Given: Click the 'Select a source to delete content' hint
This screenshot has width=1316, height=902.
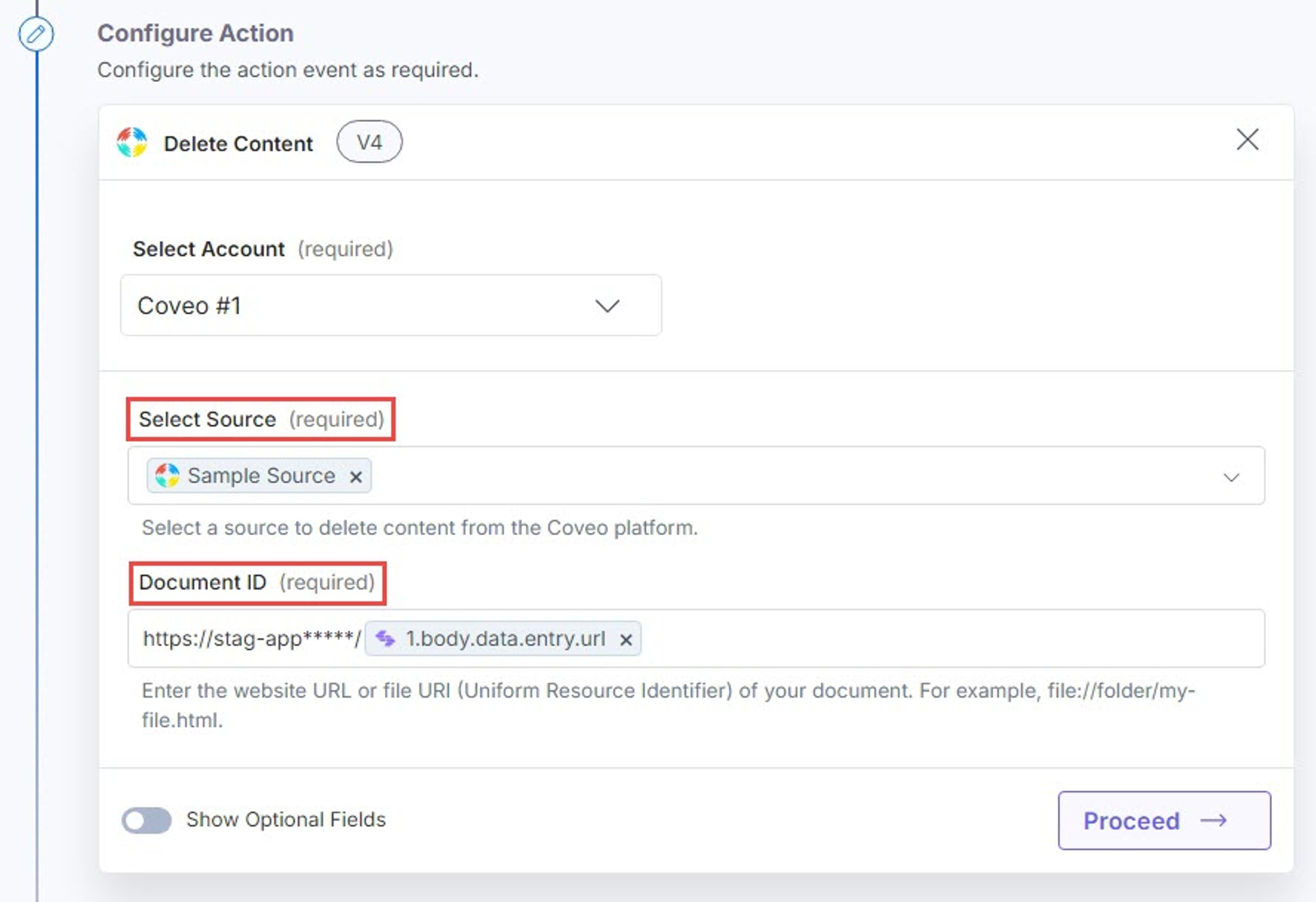Looking at the screenshot, I should (x=419, y=528).
